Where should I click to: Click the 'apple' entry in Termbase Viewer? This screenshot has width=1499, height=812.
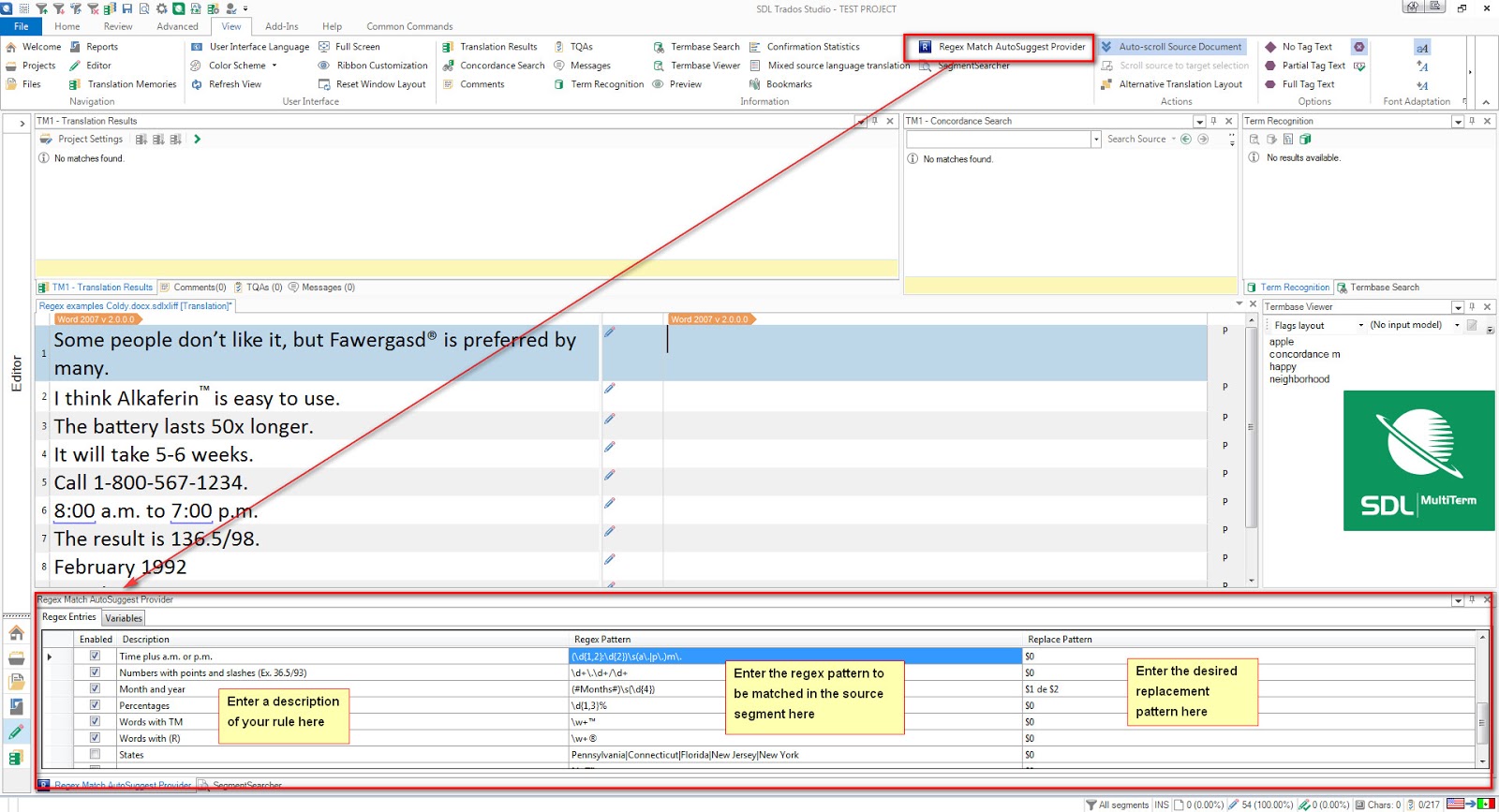click(1282, 342)
